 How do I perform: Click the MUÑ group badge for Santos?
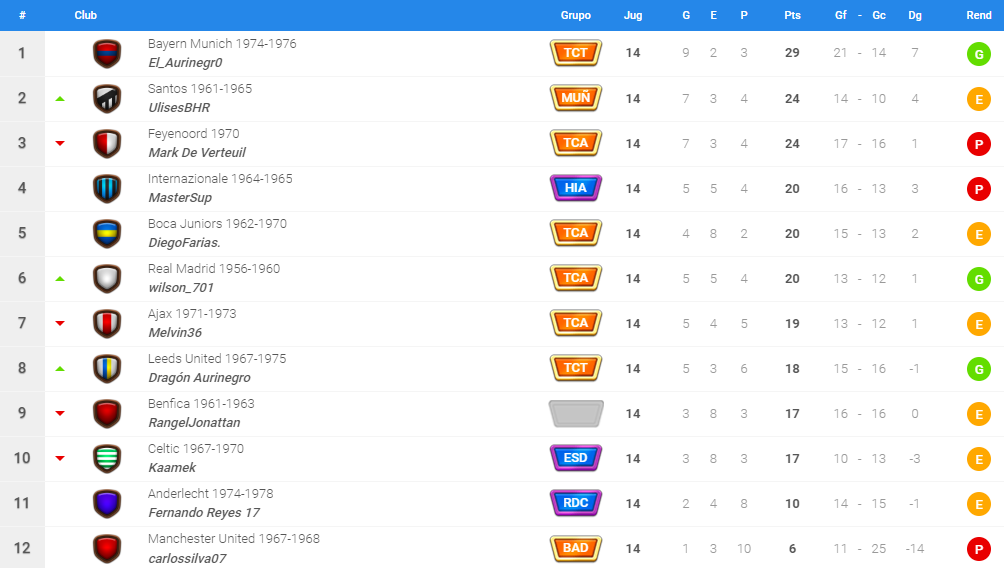576,98
